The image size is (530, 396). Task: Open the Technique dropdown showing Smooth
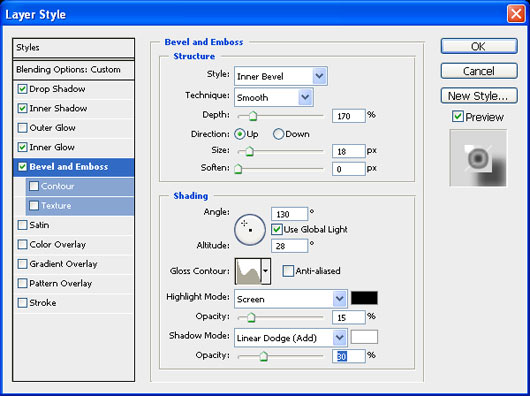coord(274,98)
